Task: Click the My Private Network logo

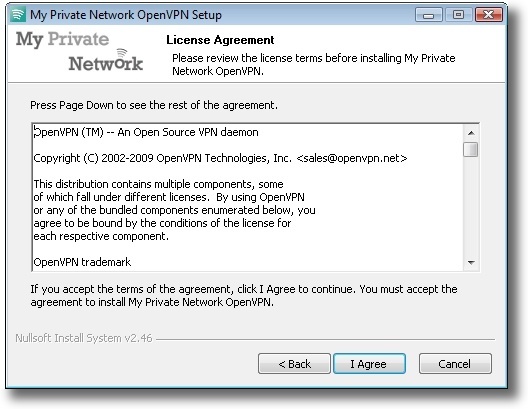Action: pos(79,51)
